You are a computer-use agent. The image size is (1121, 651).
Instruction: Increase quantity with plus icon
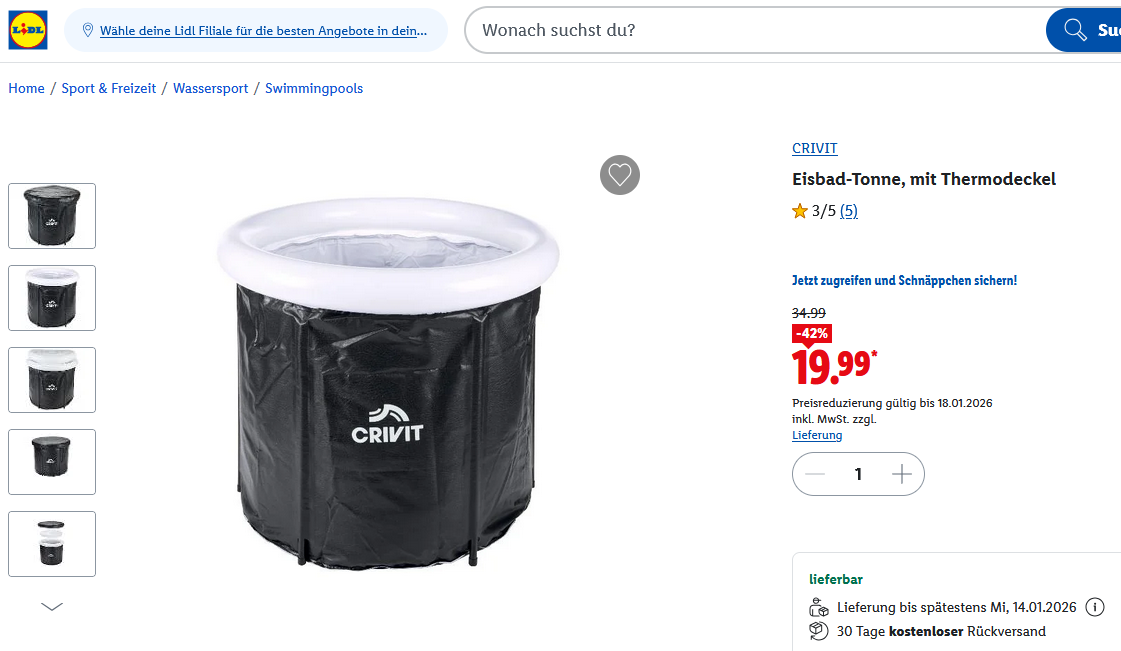coord(902,474)
